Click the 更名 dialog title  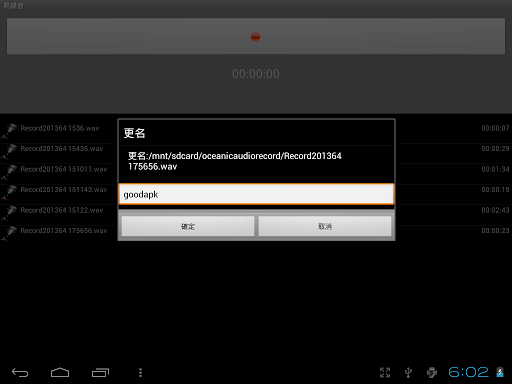point(134,133)
